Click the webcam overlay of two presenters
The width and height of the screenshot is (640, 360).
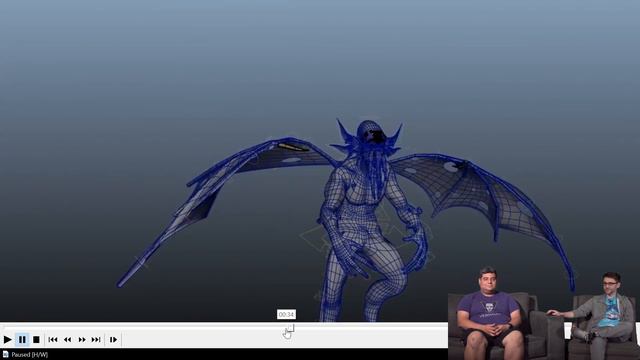[544, 313]
